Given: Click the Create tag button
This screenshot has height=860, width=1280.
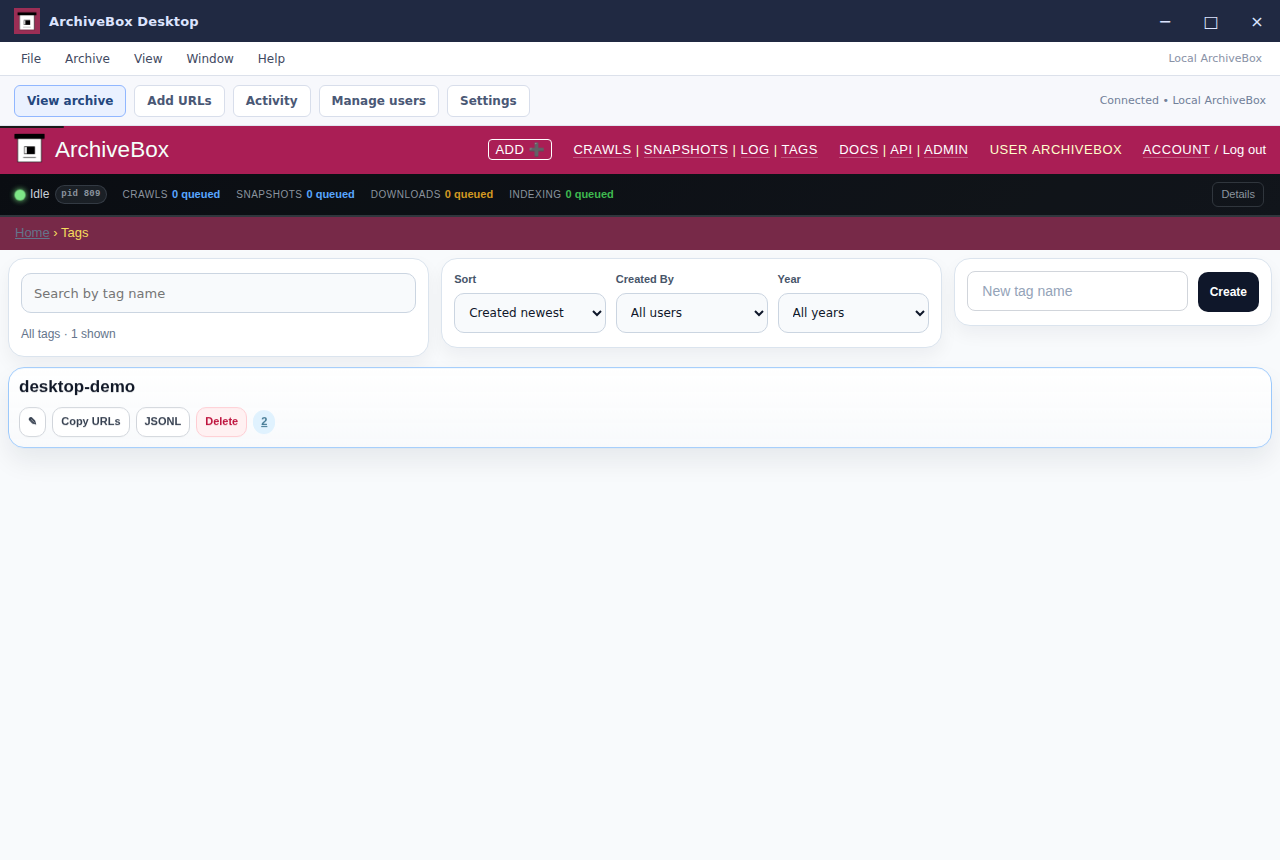Looking at the screenshot, I should 1228,292.
